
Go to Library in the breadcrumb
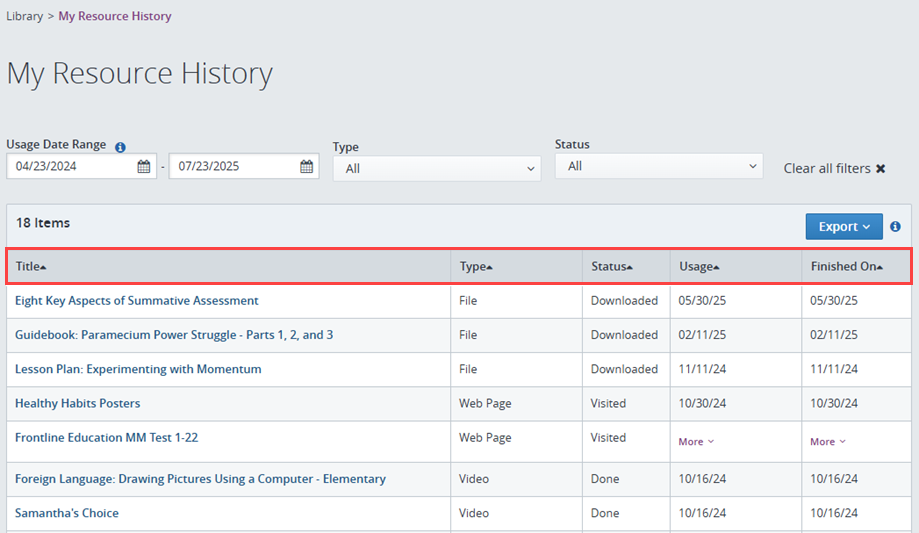25,16
